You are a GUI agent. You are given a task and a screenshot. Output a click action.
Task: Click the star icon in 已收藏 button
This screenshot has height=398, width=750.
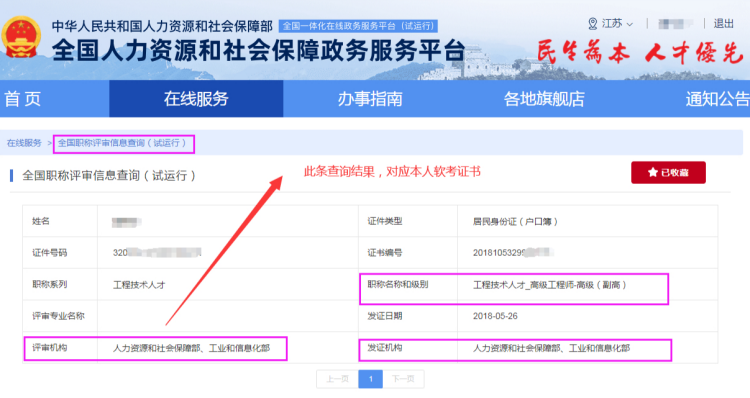click(x=652, y=172)
